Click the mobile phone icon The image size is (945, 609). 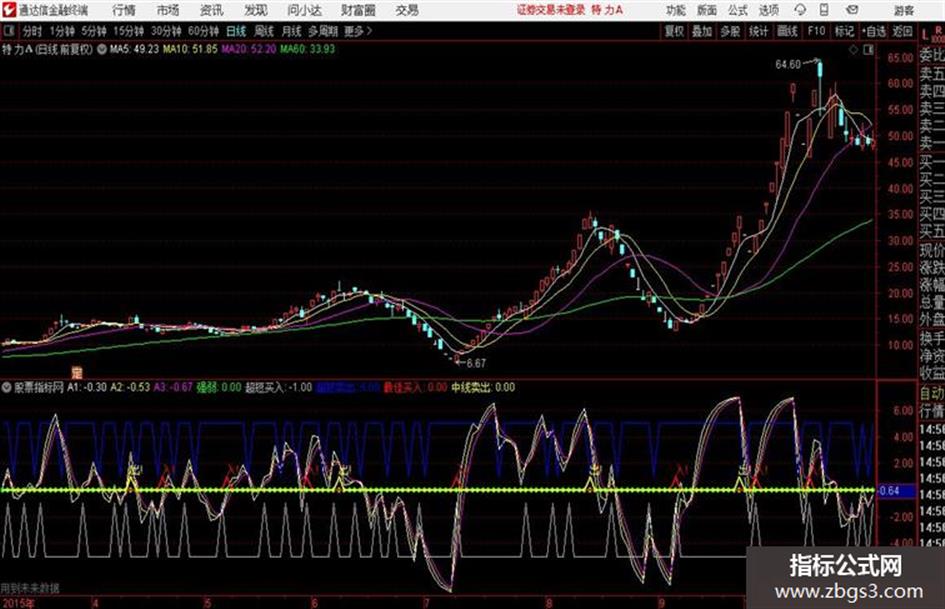click(x=824, y=10)
